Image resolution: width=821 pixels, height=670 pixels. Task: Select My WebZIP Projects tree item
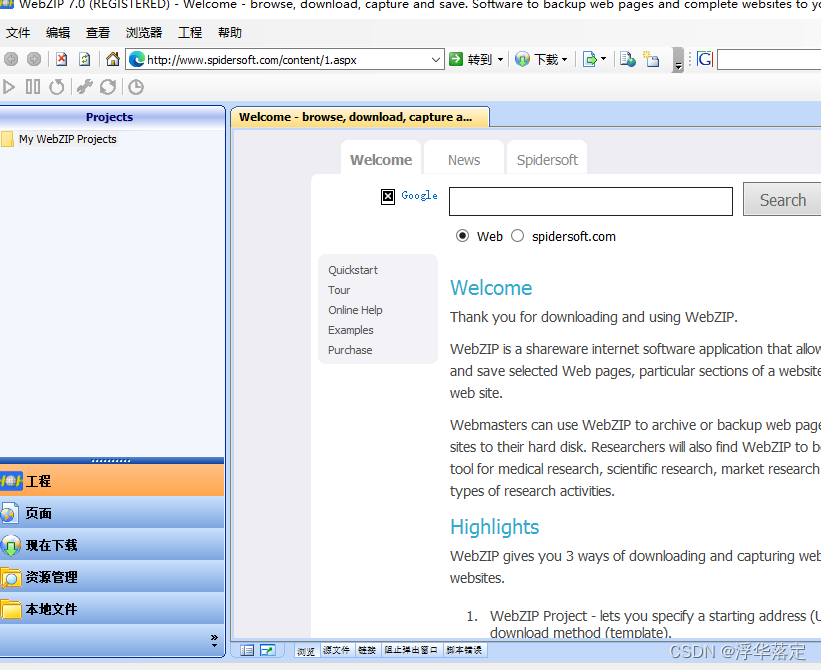[x=68, y=139]
